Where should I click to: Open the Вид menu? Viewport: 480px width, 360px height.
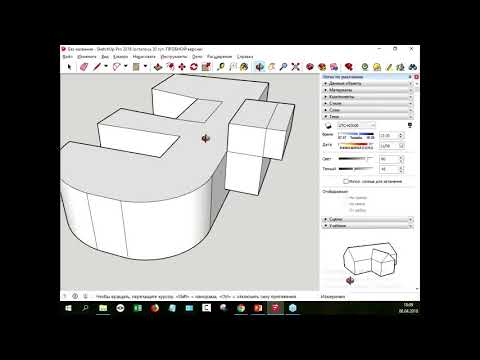click(105, 57)
